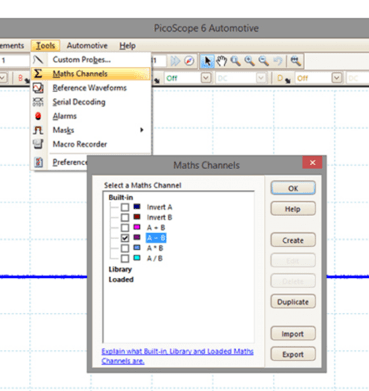This screenshot has width=369, height=391.
Task: Open the Automotive menu
Action: [87, 46]
